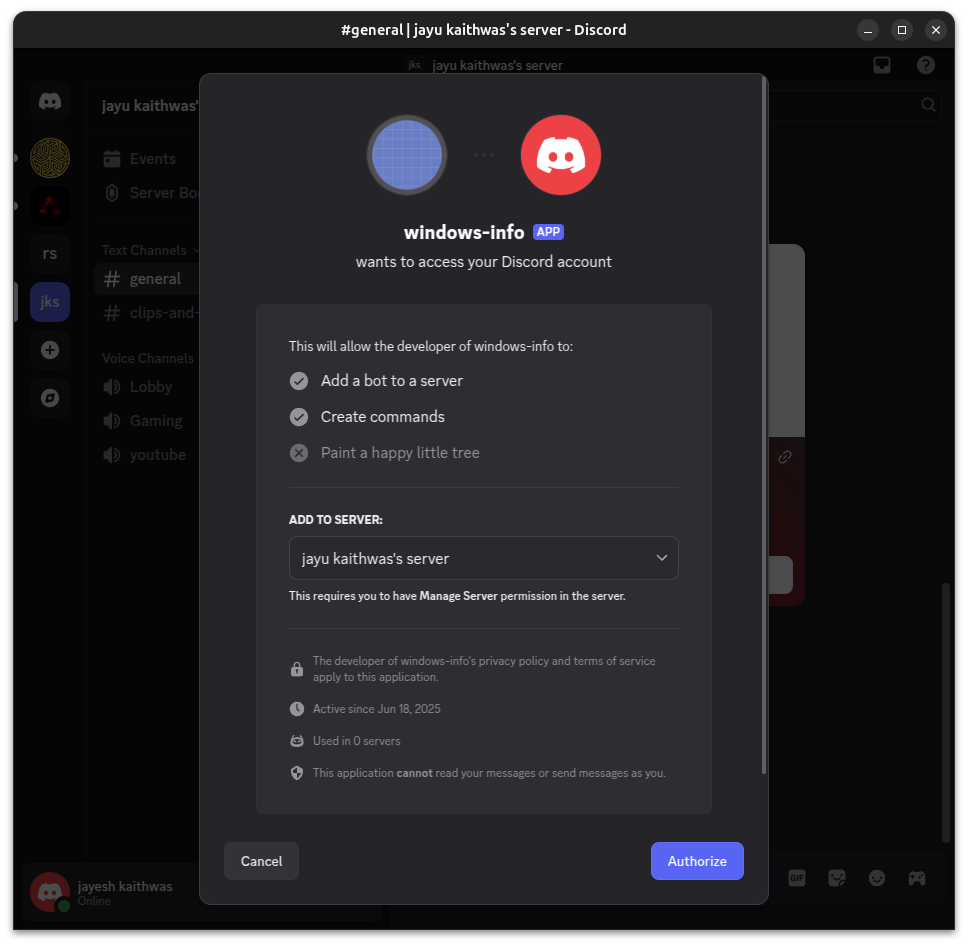The height and width of the screenshot is (946, 968).
Task: Cancel the authorization dialog
Action: pyautogui.click(x=261, y=861)
